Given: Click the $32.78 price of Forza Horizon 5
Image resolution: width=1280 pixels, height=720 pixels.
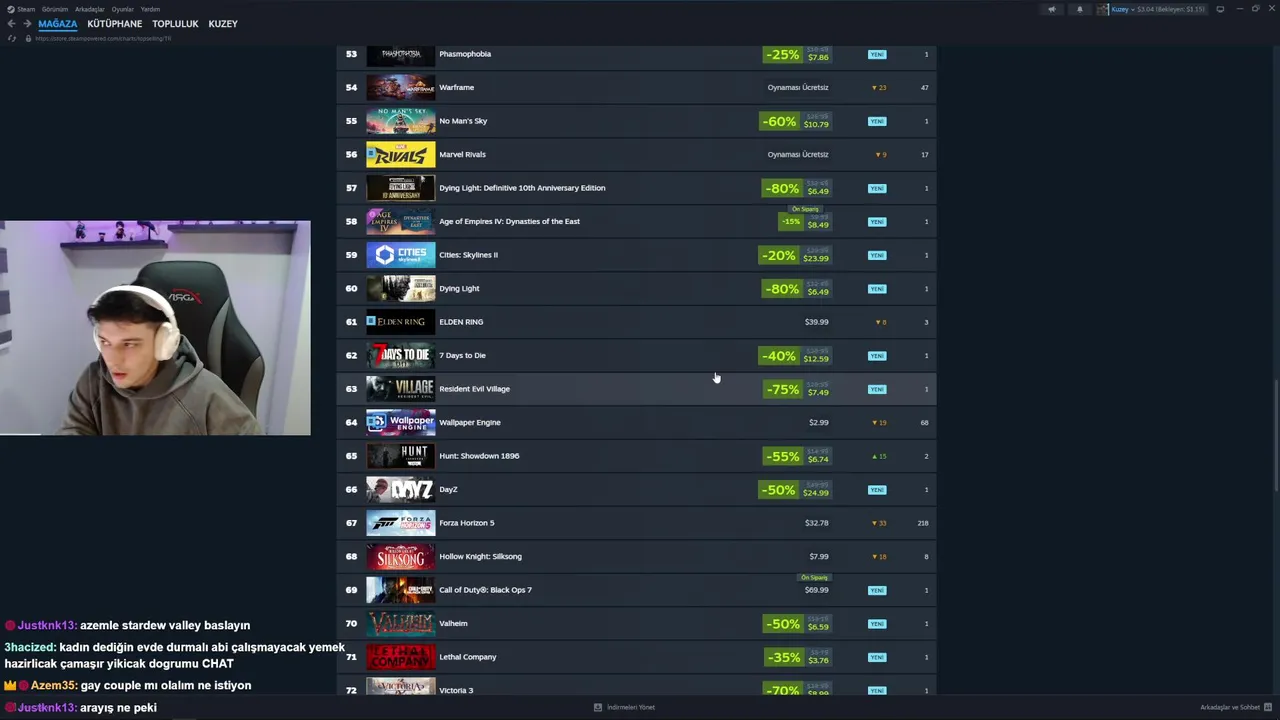Looking at the screenshot, I should click(816, 523).
